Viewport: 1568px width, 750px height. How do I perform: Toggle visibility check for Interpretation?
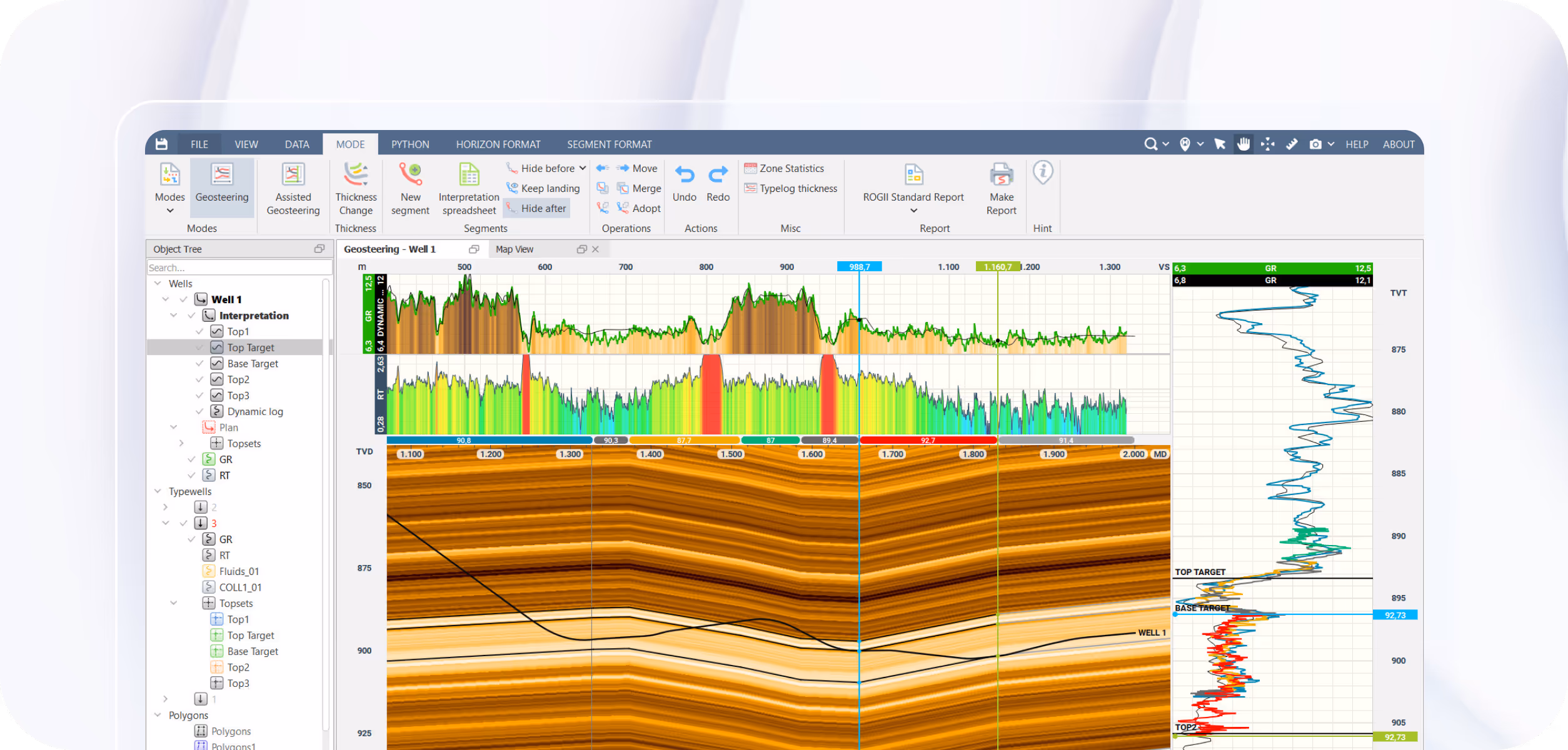[191, 316]
